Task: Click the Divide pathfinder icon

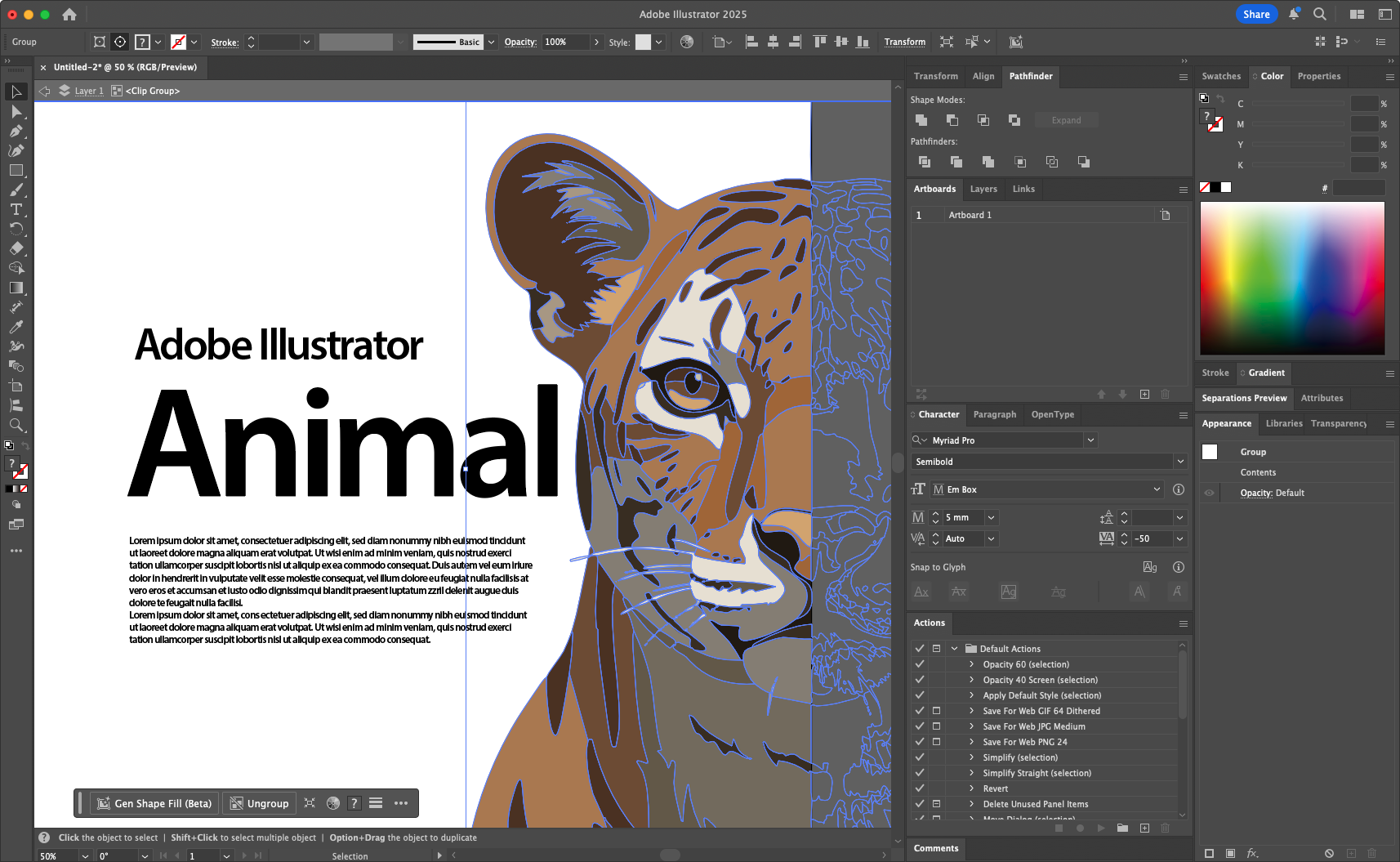Action: click(x=925, y=162)
